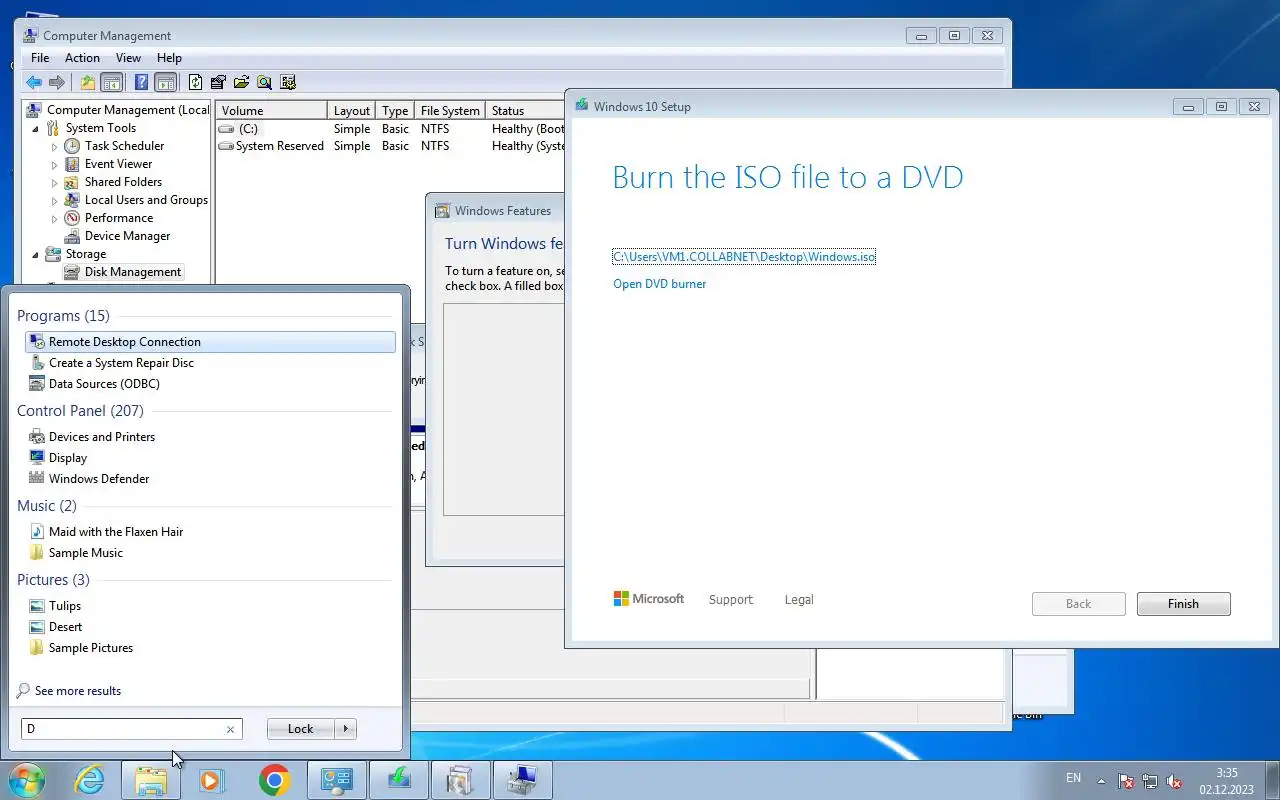The height and width of the screenshot is (800, 1280).
Task: Click the muted volume speaker tray icon
Action: [x=1174, y=781]
